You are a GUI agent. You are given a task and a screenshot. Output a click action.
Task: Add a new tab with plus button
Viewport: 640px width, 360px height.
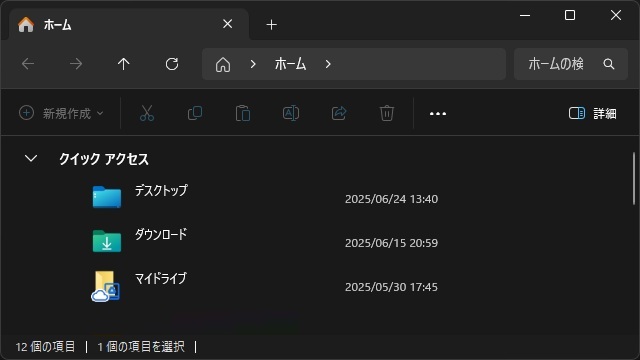coord(271,25)
